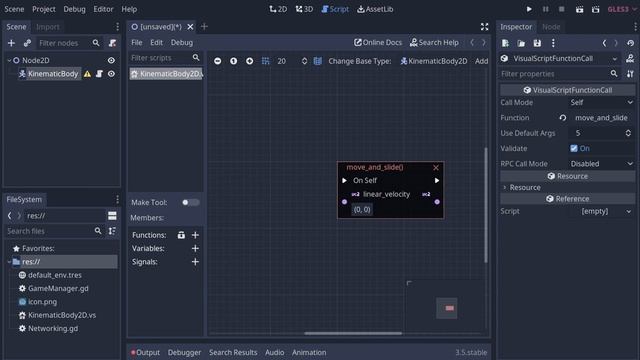Toggle the Make Tool switch
This screenshot has width=640, height=360.
coord(191,202)
